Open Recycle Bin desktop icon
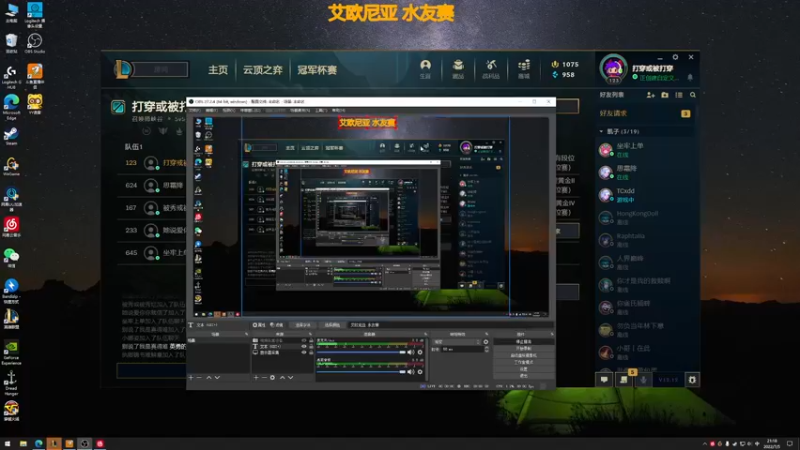Viewport: 800px width, 450px height. click(11, 43)
